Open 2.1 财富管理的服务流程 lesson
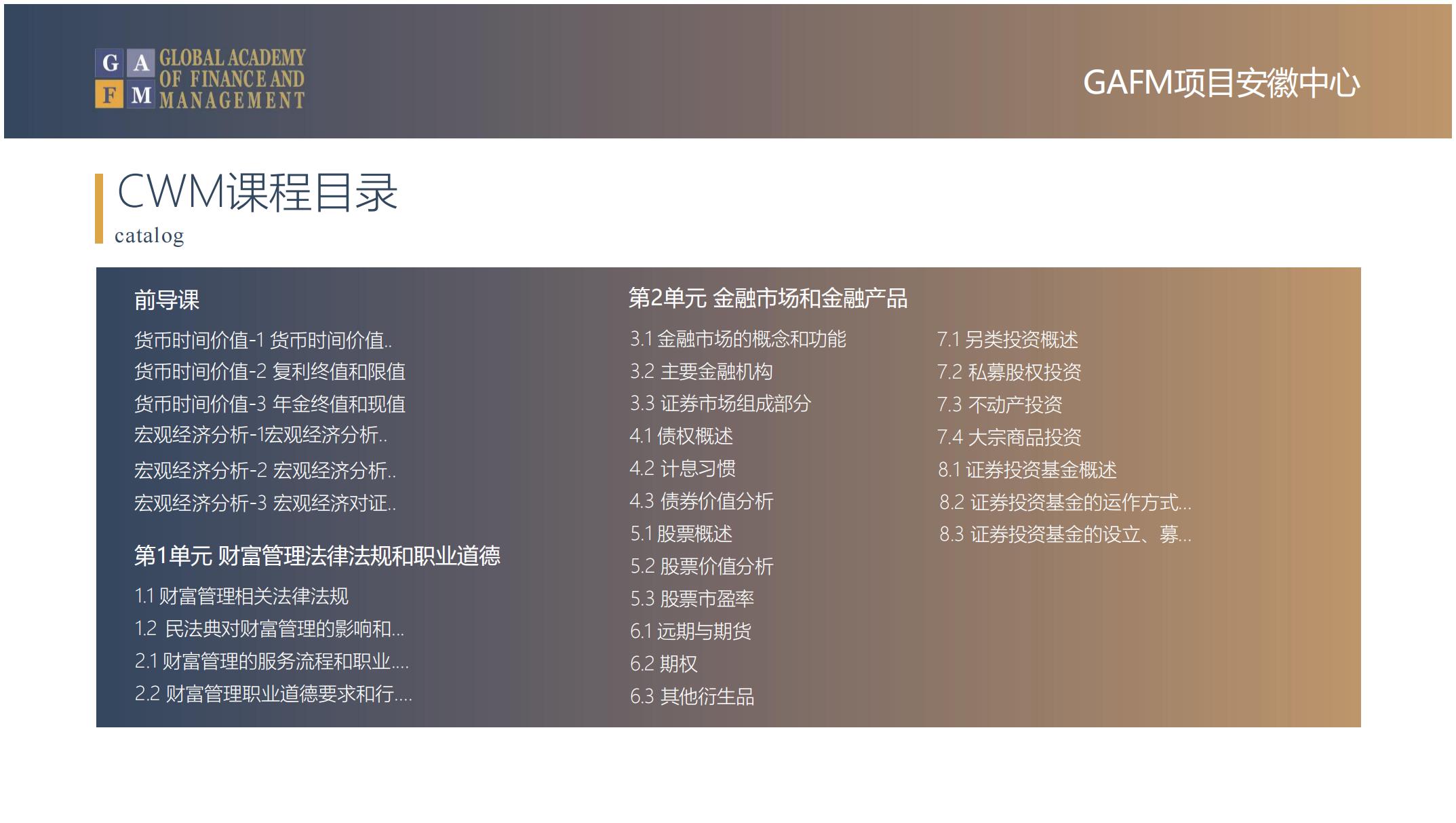This screenshot has height=823, width=1456. tap(271, 662)
